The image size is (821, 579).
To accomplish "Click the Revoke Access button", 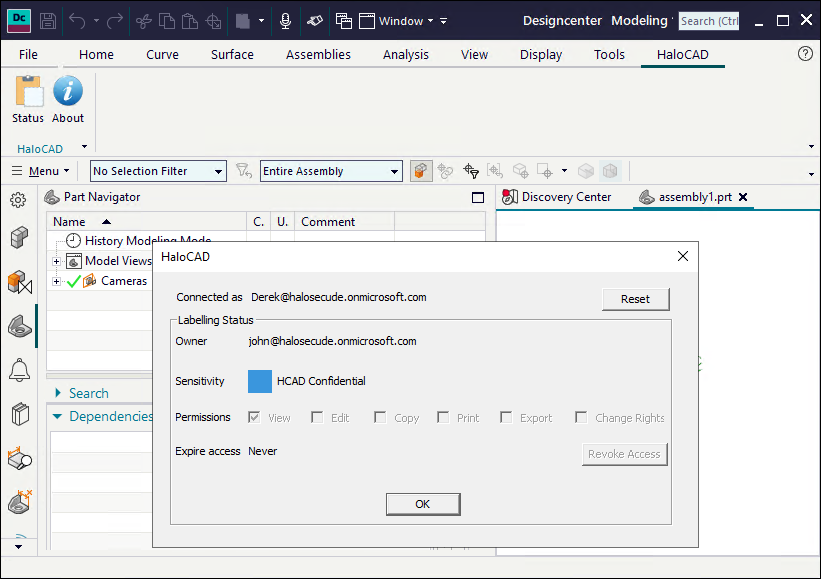I will tap(624, 454).
